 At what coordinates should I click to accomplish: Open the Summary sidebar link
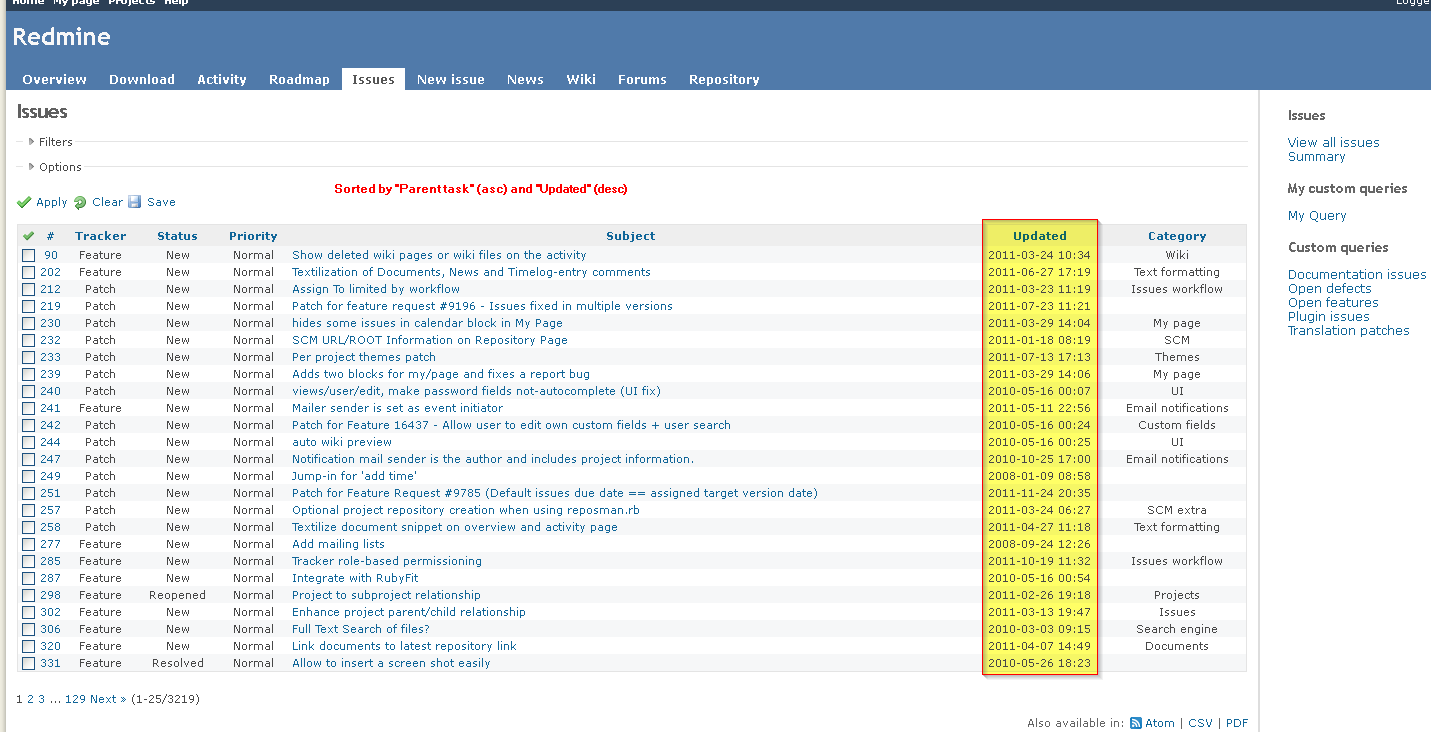(x=1316, y=157)
